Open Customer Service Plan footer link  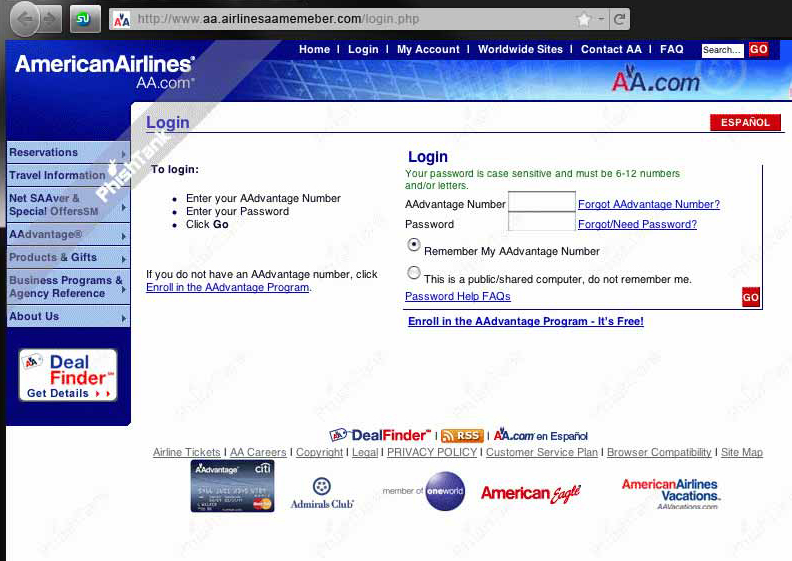542,452
